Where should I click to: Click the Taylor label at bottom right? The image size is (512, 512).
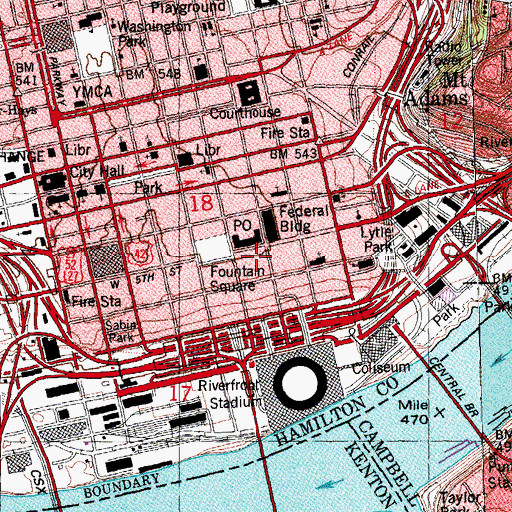tap(460, 498)
